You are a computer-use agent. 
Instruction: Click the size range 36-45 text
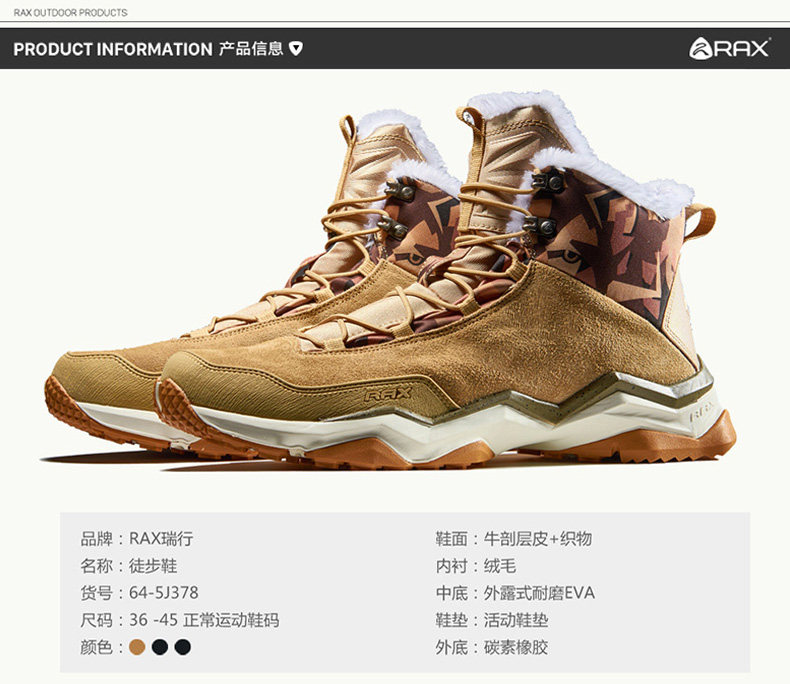pyautogui.click(x=154, y=620)
